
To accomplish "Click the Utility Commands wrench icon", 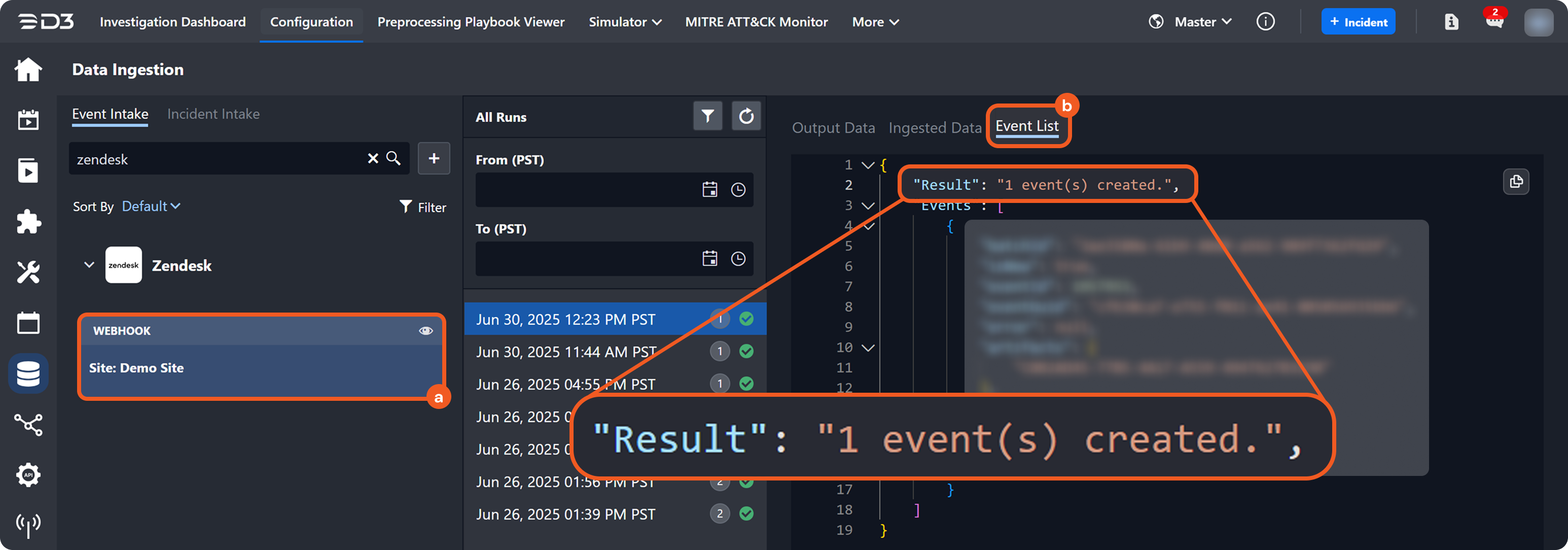I will (x=28, y=272).
